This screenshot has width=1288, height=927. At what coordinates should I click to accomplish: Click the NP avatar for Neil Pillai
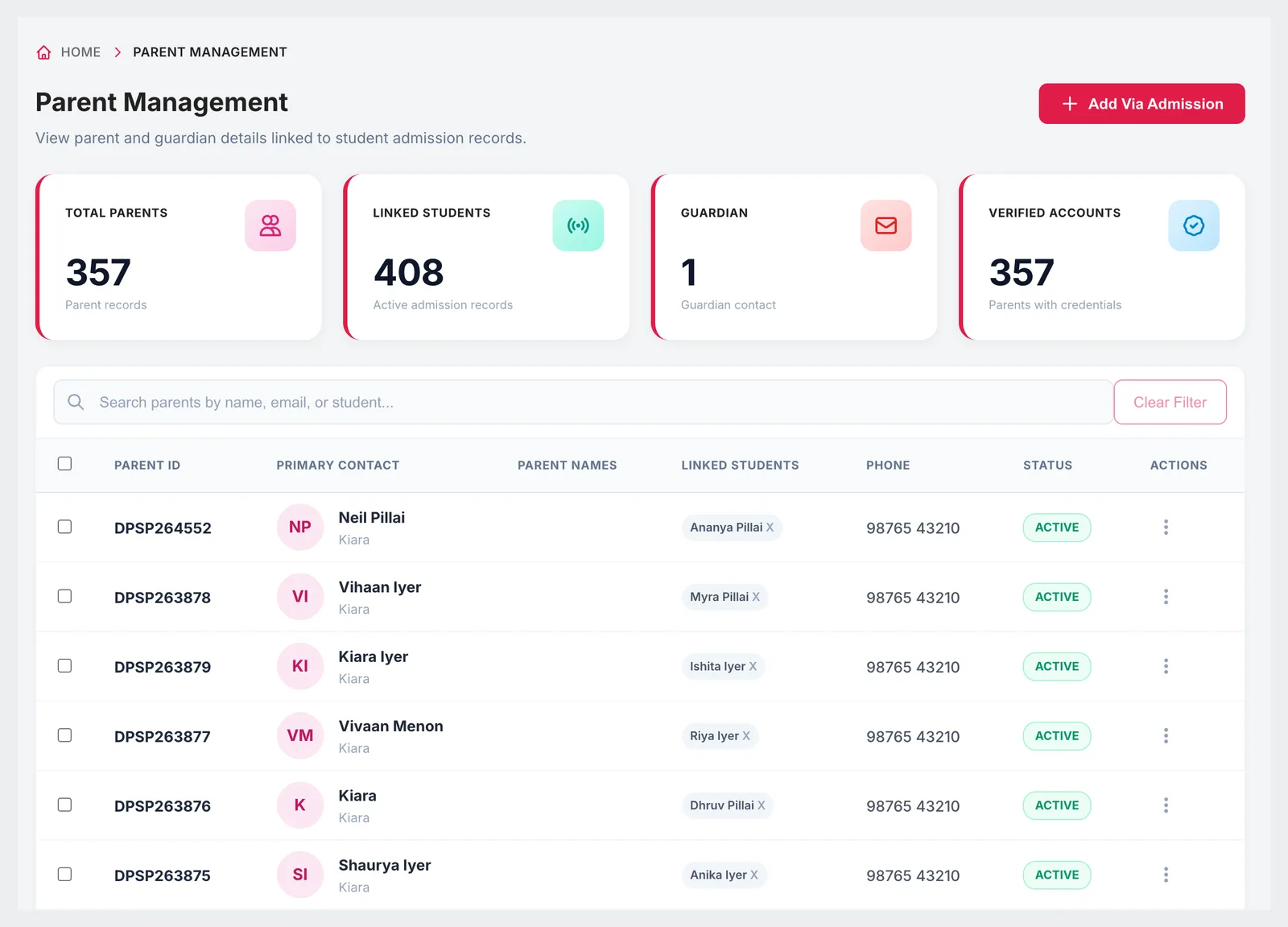[x=300, y=528]
